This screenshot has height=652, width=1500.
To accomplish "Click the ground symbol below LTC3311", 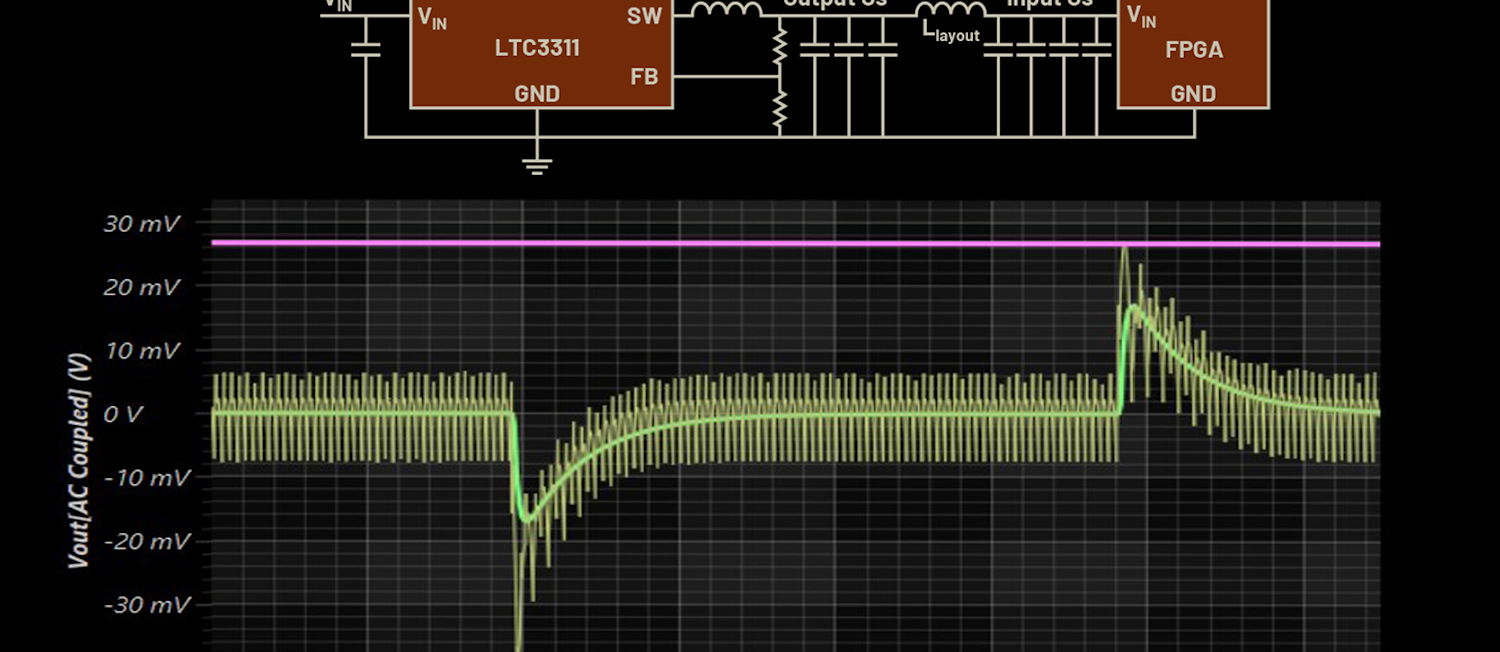I will [537, 165].
